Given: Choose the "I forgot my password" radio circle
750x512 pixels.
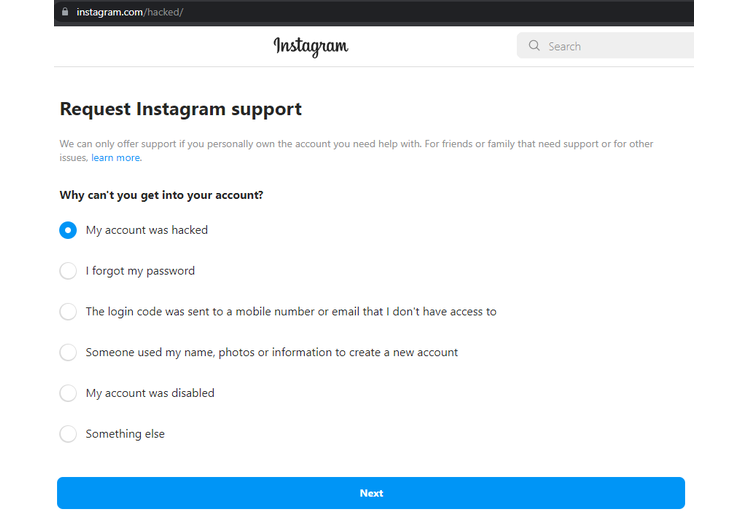Looking at the screenshot, I should [x=68, y=271].
